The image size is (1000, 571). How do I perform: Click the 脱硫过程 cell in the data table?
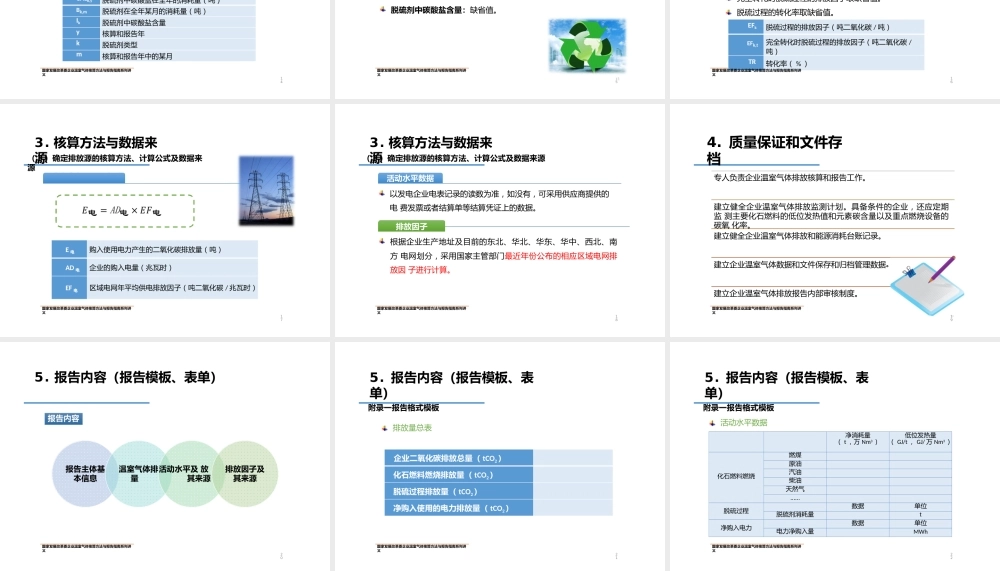tap(736, 511)
